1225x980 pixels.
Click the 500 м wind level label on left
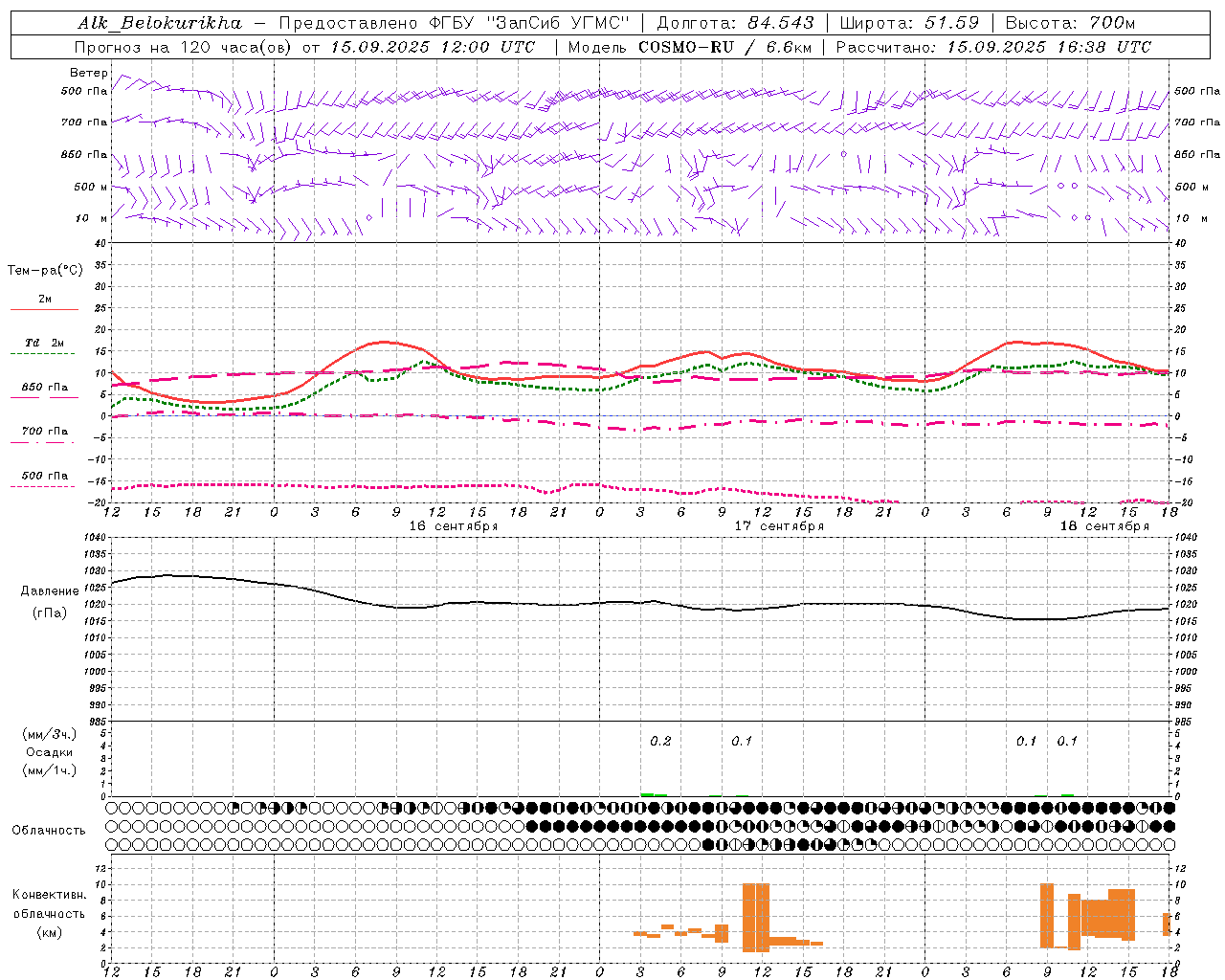tap(91, 187)
